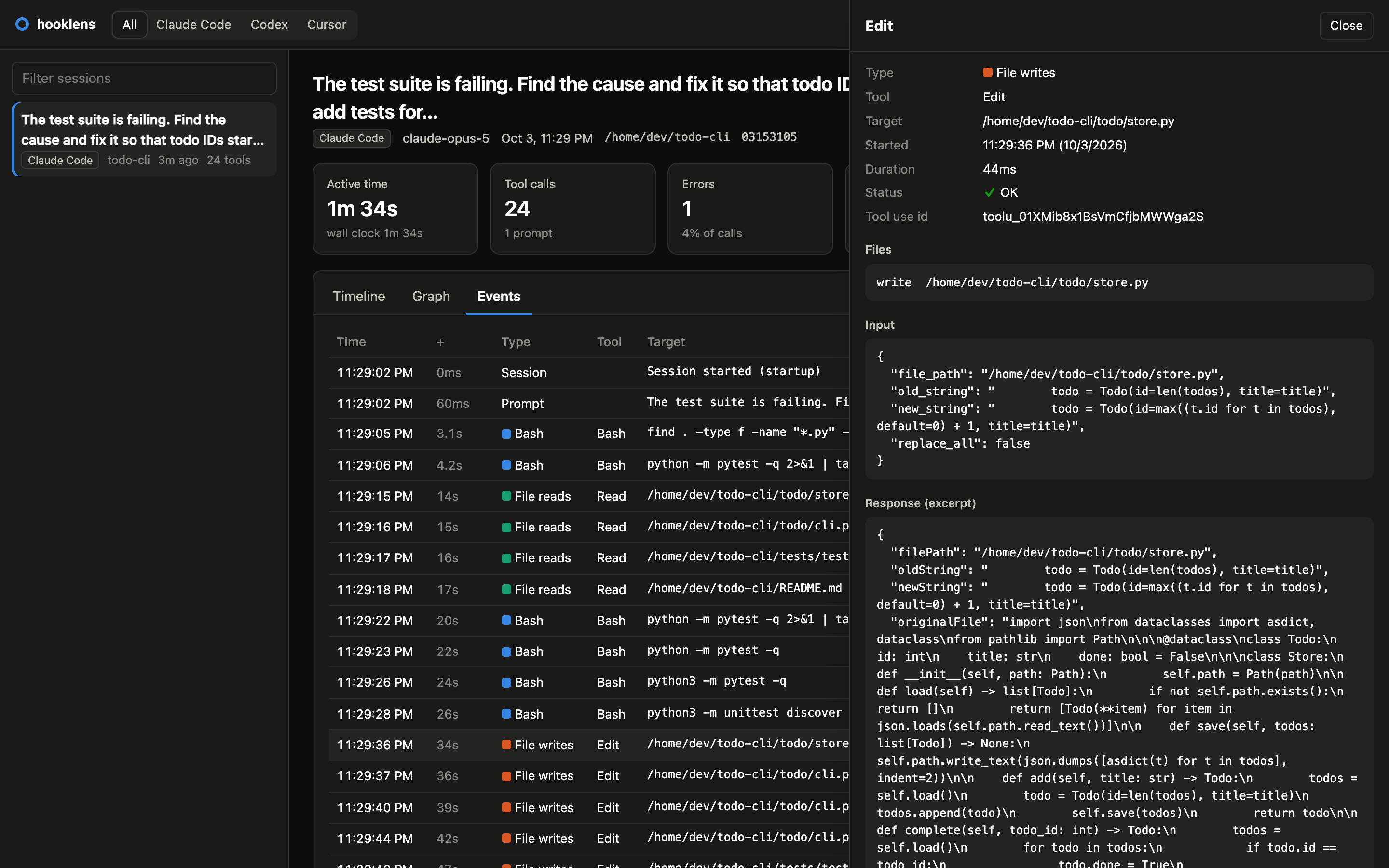
Task: Select the File reads row for README.md
Action: click(x=589, y=590)
